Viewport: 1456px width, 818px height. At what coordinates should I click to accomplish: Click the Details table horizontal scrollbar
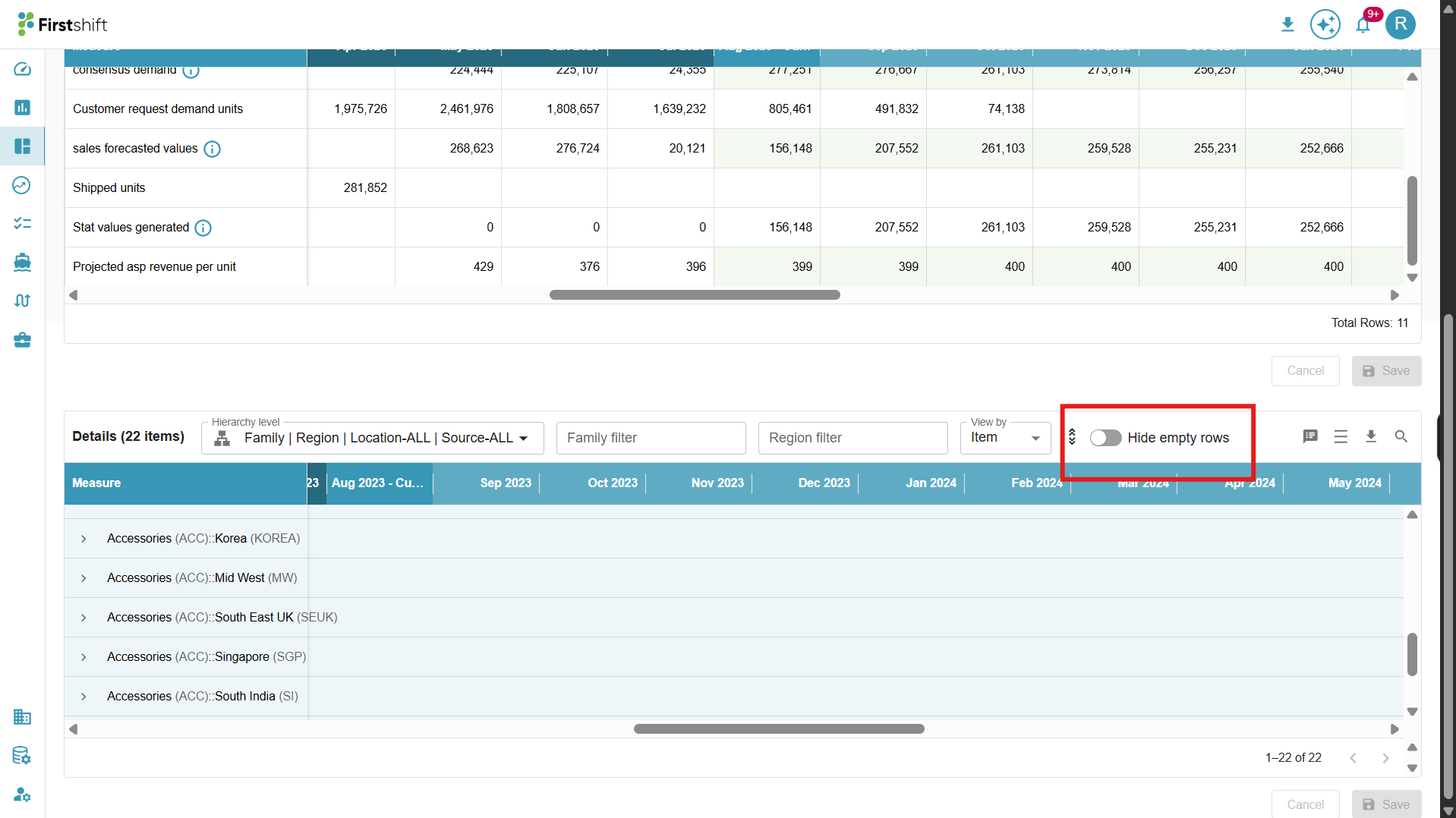779,728
